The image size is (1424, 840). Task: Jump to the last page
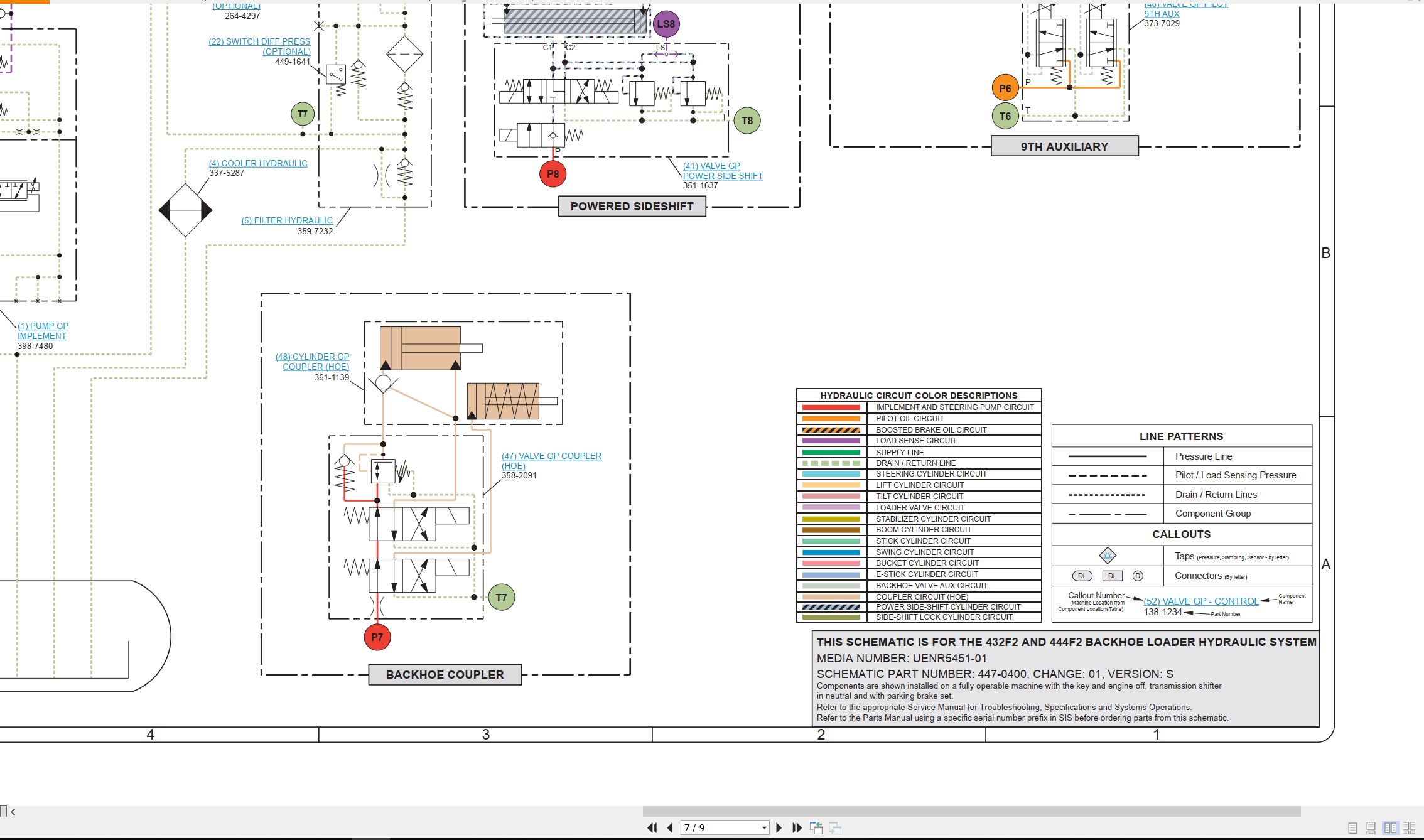797,827
